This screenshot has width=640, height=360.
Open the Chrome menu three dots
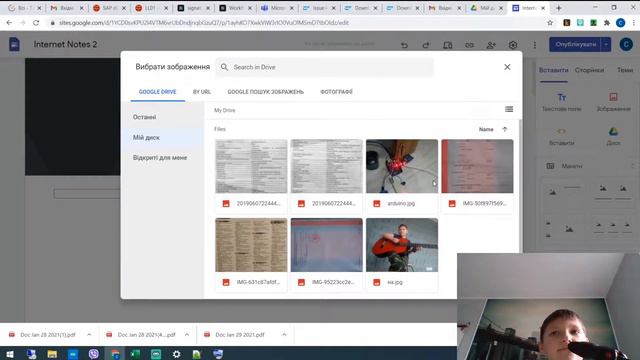click(633, 23)
